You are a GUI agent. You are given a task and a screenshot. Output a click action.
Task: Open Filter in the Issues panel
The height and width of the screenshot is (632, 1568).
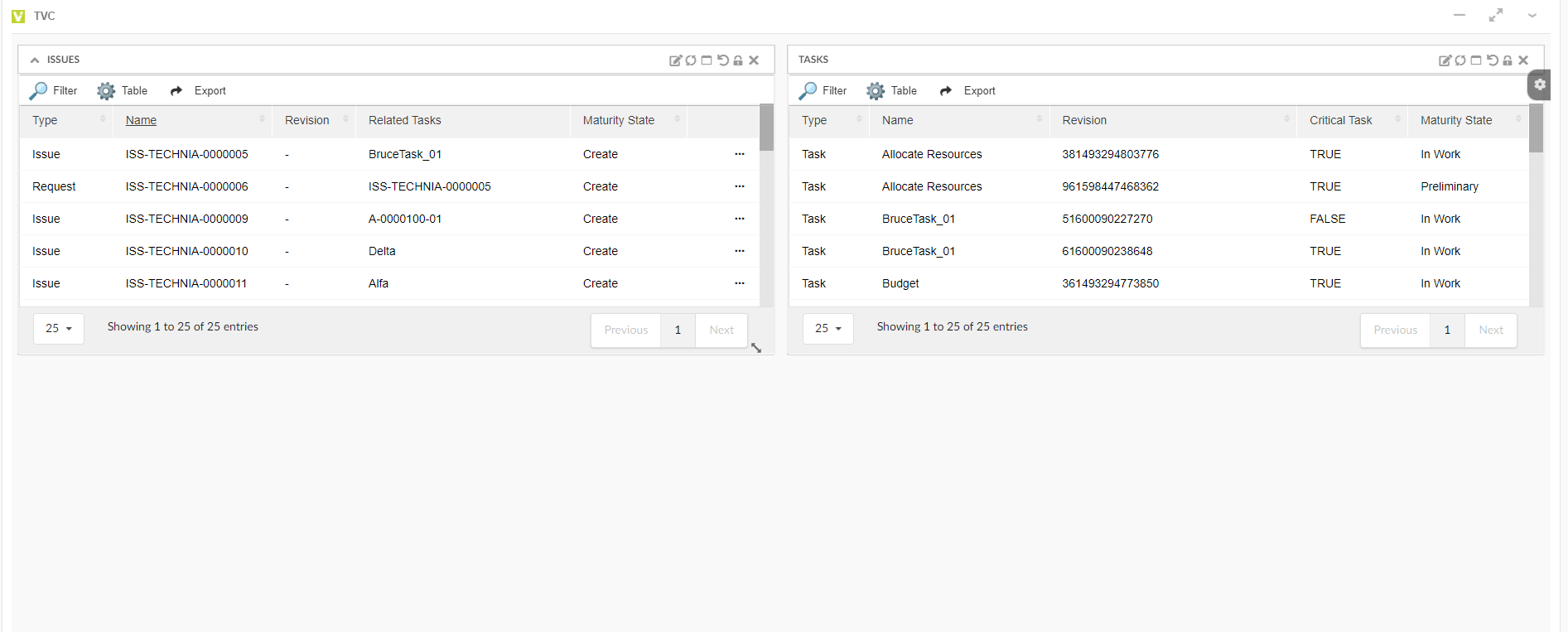pos(54,91)
